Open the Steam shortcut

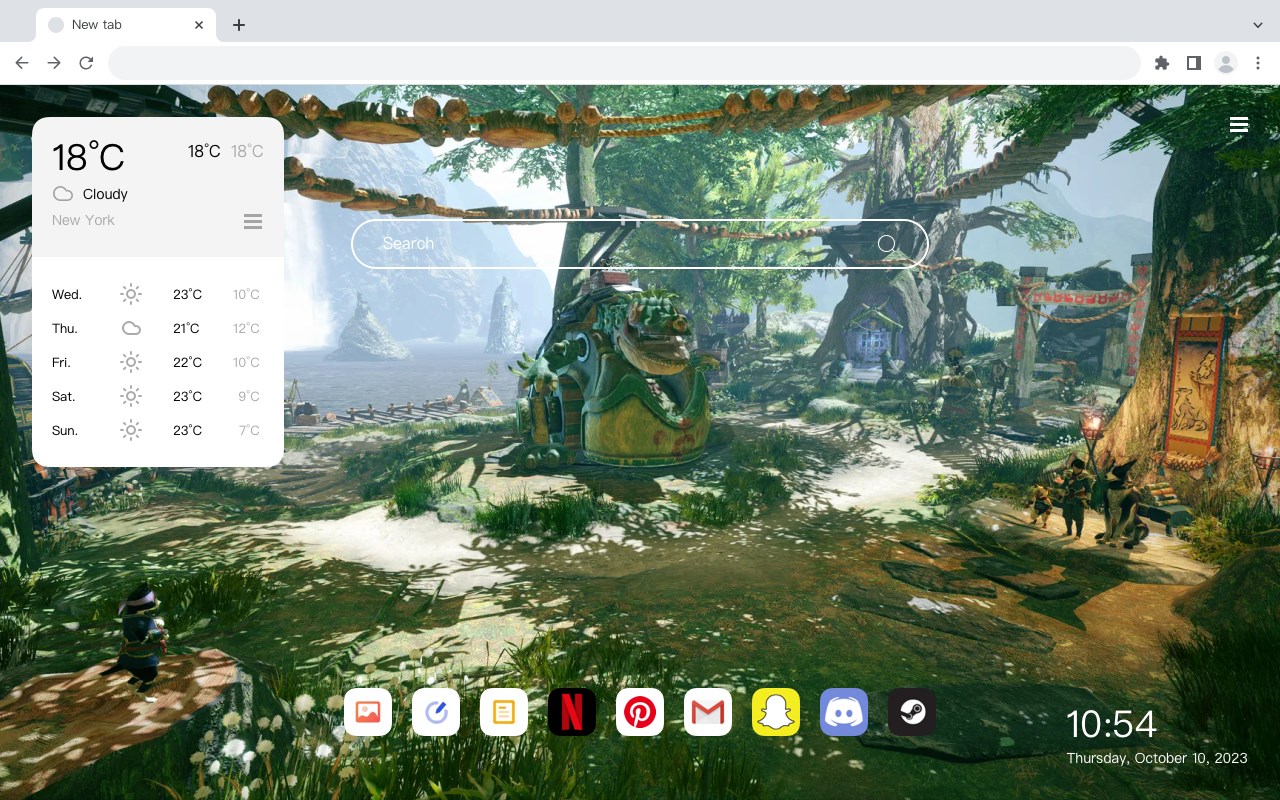point(912,712)
